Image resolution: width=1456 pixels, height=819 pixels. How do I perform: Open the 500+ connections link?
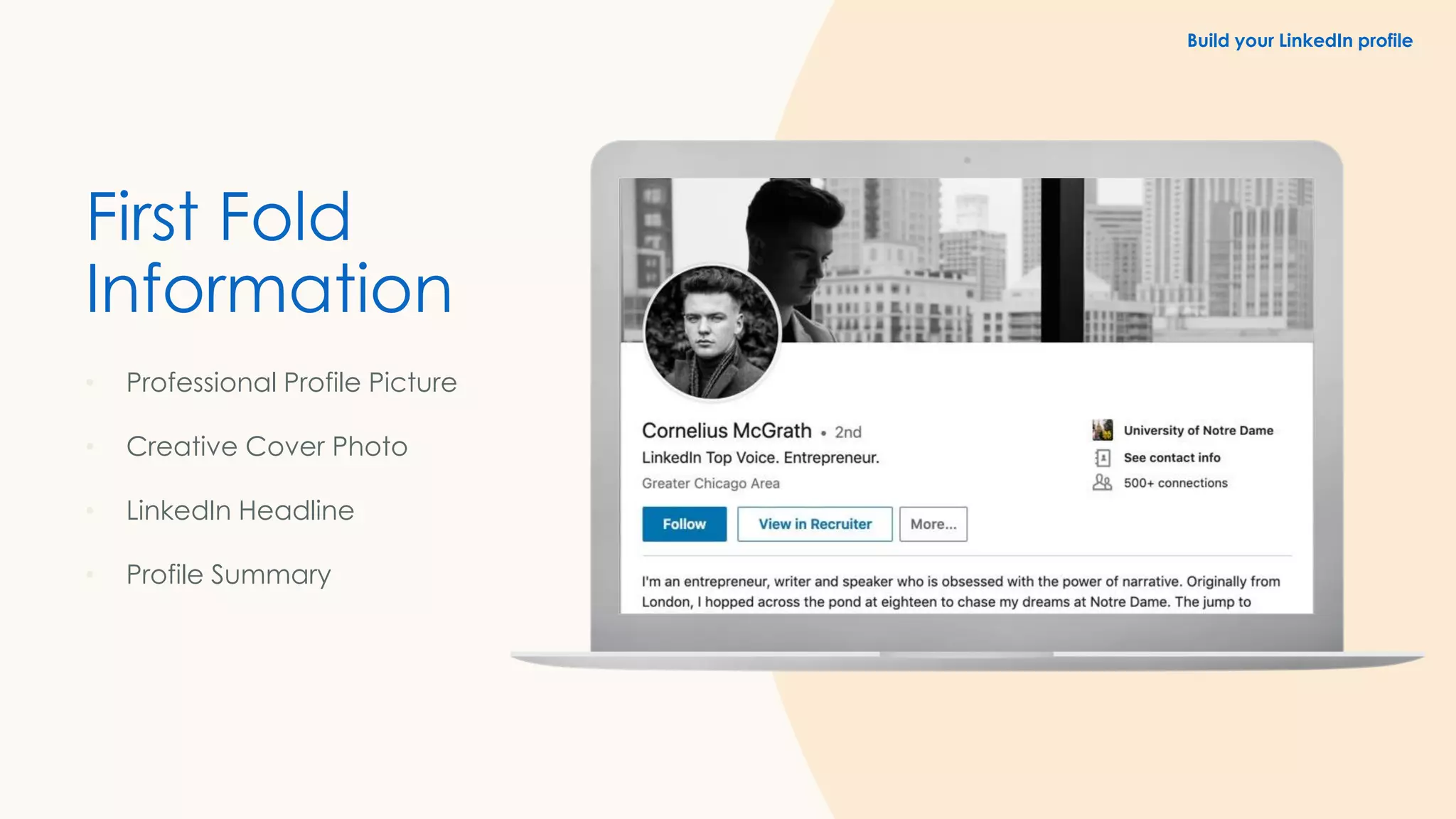pyautogui.click(x=1175, y=483)
